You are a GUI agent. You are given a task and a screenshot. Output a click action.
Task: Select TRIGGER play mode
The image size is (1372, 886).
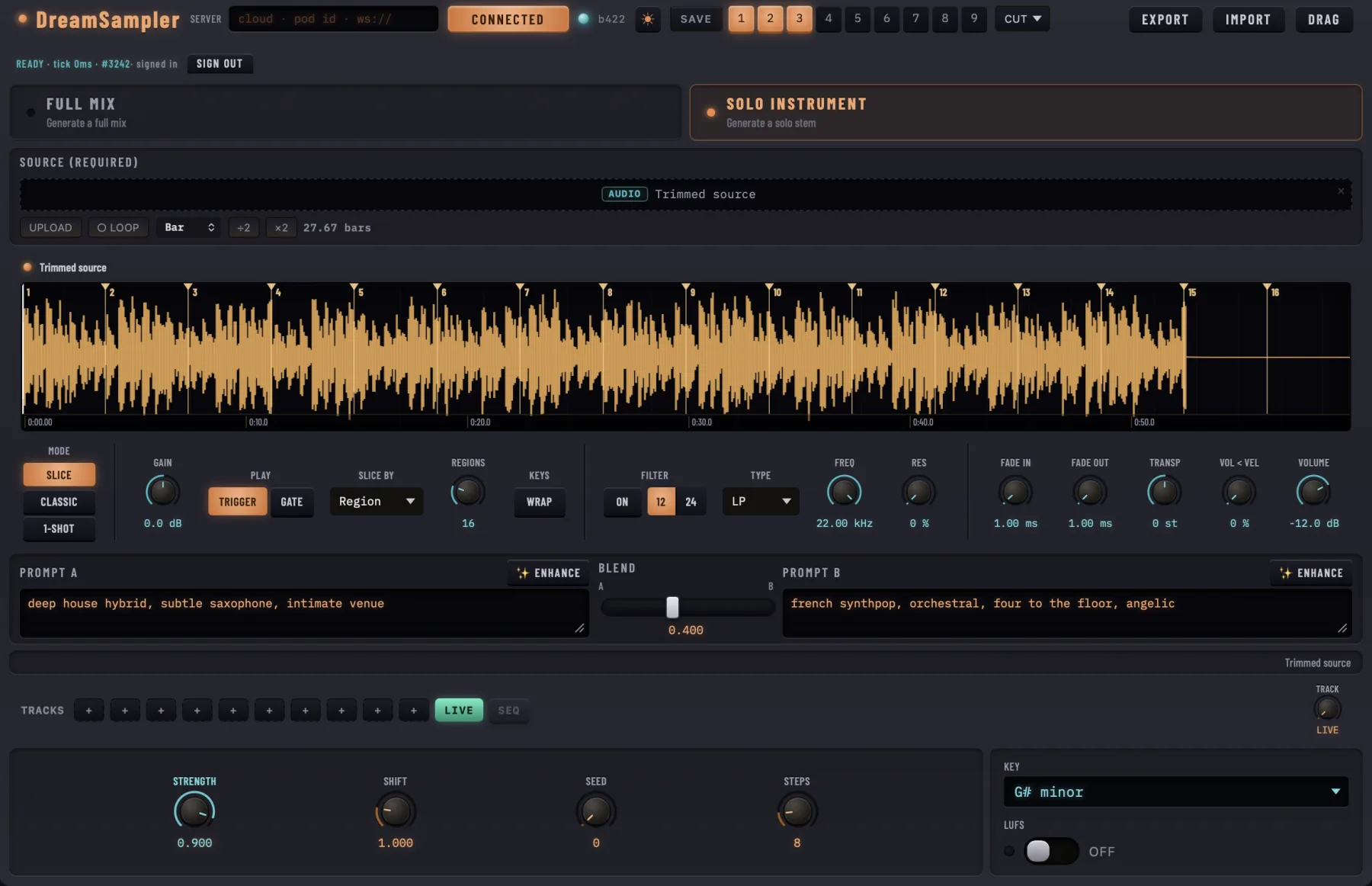238,502
